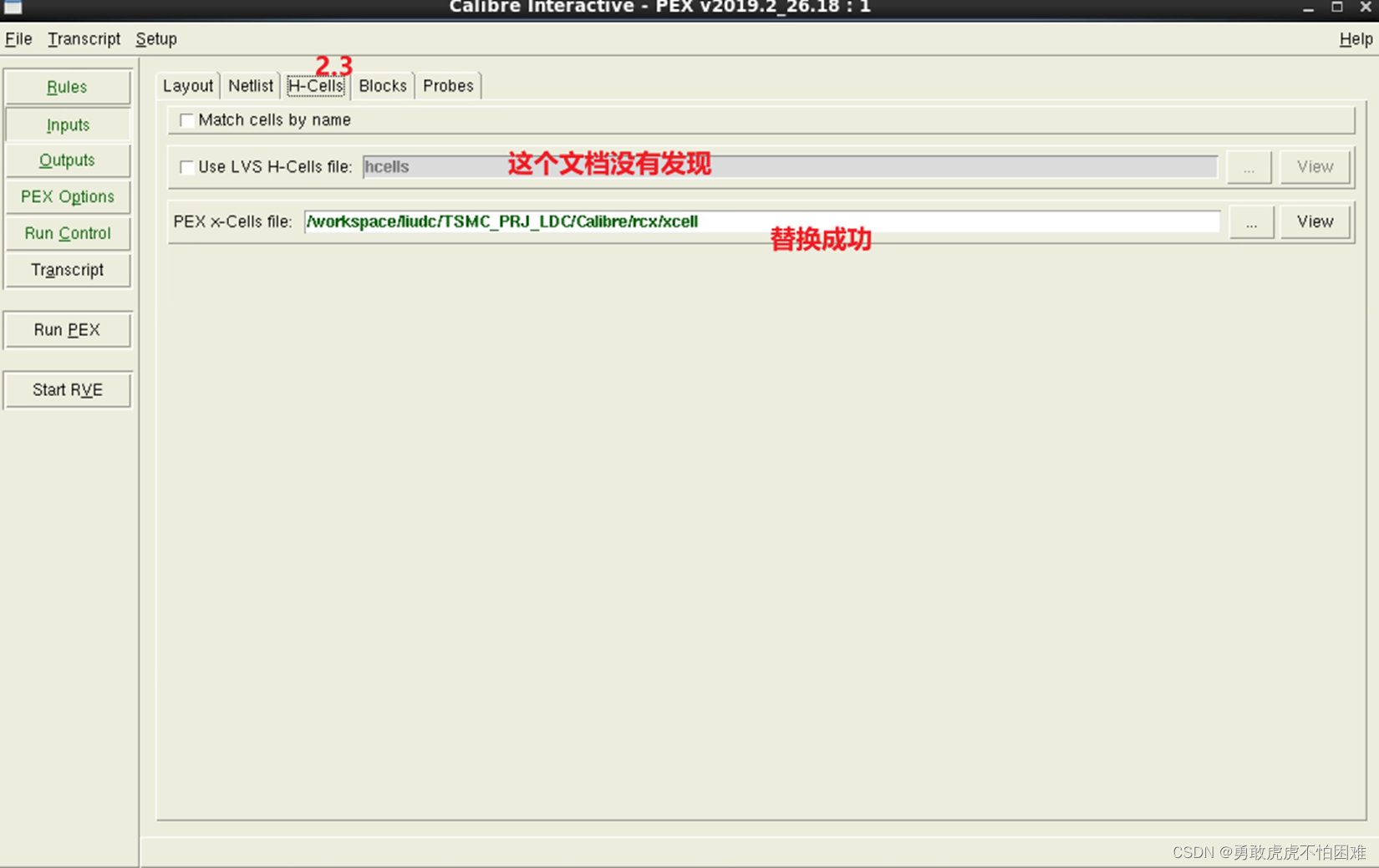Select the Inputs sidebar button
This screenshot has height=868, width=1379.
(x=68, y=124)
